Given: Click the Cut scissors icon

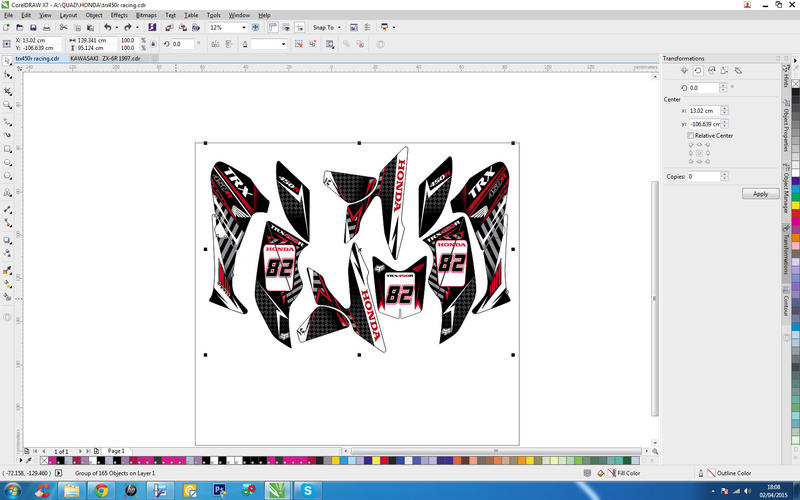Looking at the screenshot, I should (63, 28).
